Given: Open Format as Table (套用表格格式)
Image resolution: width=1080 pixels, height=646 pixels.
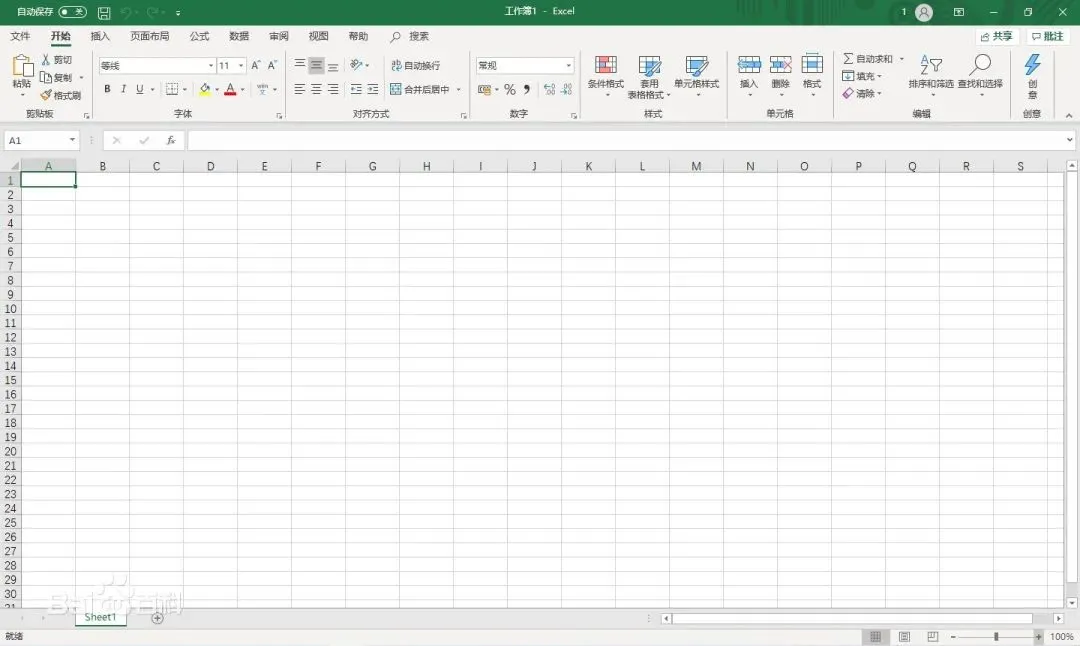Looking at the screenshot, I should point(649,76).
